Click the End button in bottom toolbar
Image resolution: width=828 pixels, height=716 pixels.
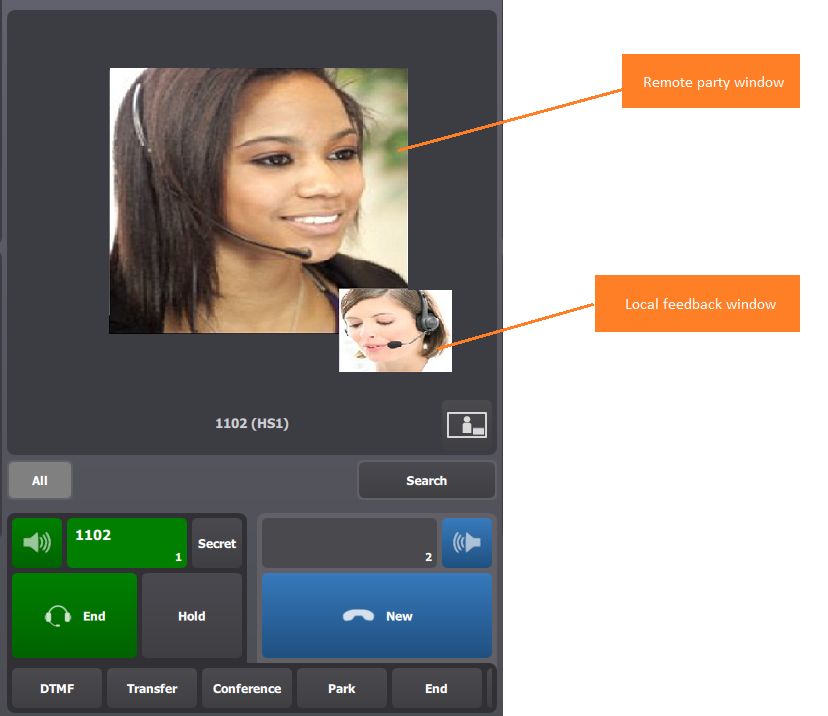point(437,688)
